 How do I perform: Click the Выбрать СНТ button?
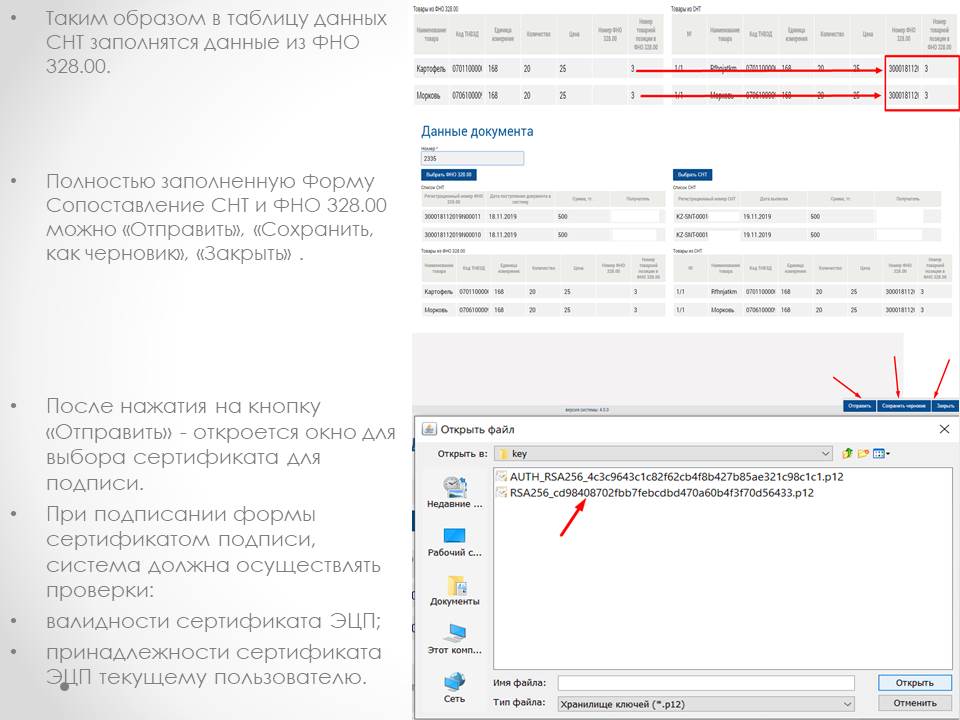click(x=692, y=174)
